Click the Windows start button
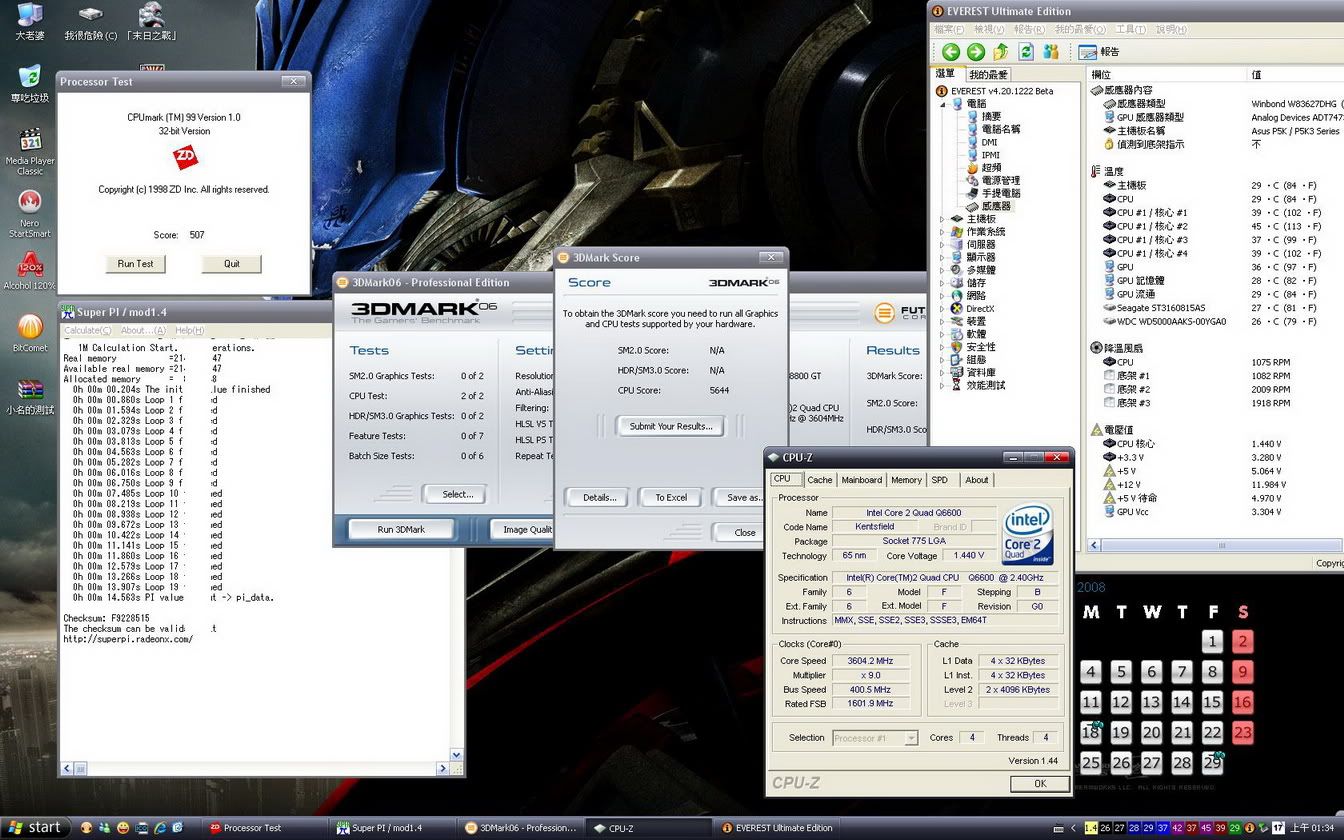This screenshot has height=840, width=1344. click(35, 827)
